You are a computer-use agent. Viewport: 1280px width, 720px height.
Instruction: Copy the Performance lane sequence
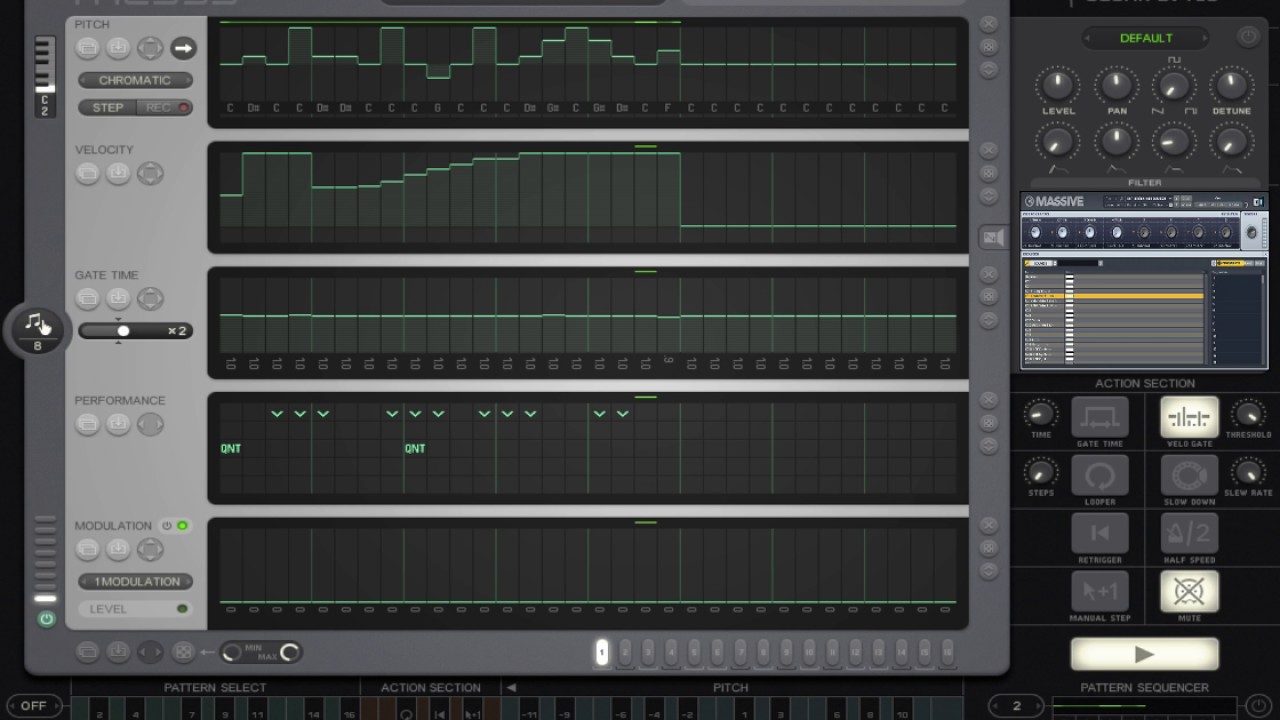click(88, 424)
